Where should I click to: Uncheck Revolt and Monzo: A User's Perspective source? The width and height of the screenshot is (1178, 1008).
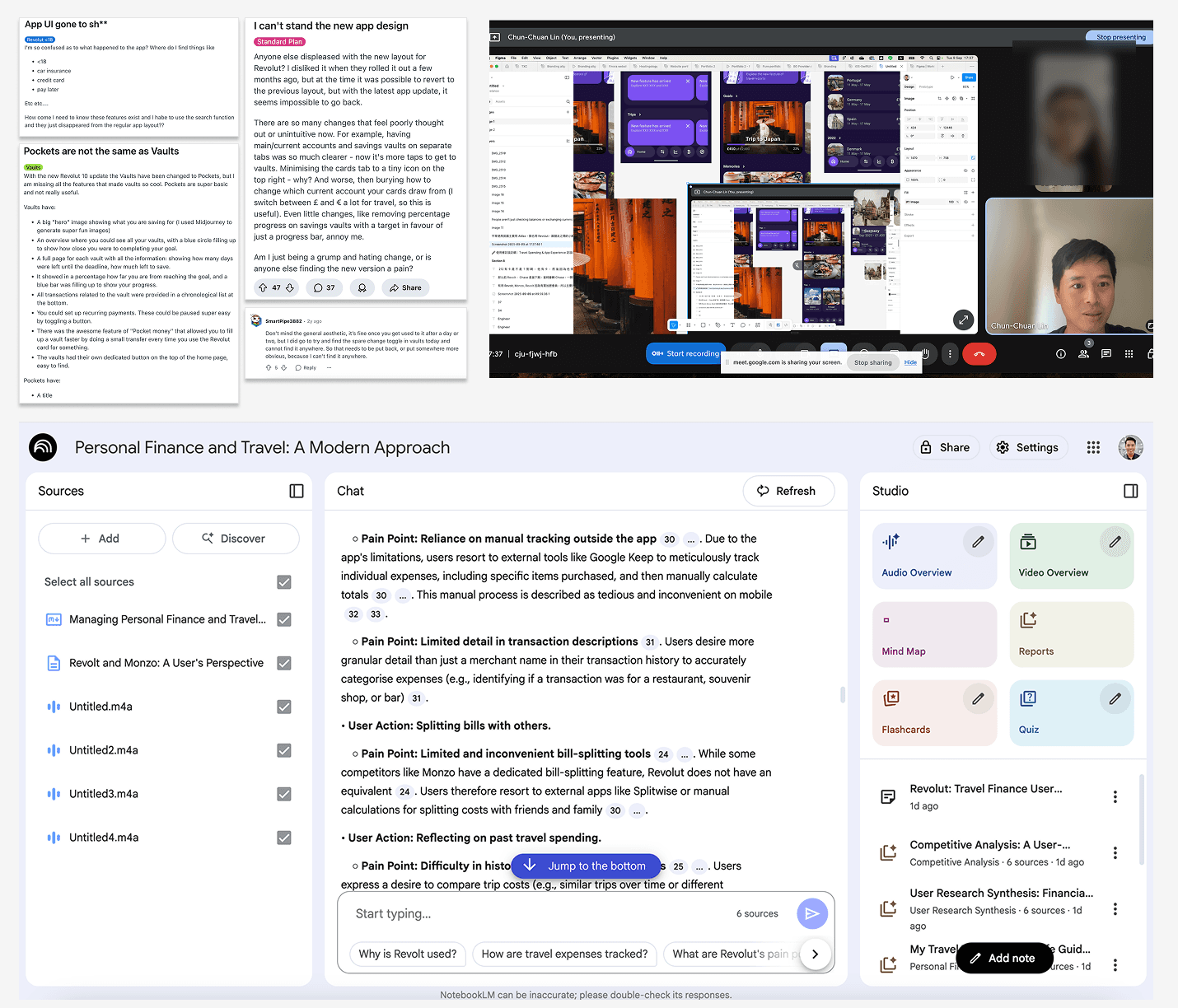tap(284, 663)
